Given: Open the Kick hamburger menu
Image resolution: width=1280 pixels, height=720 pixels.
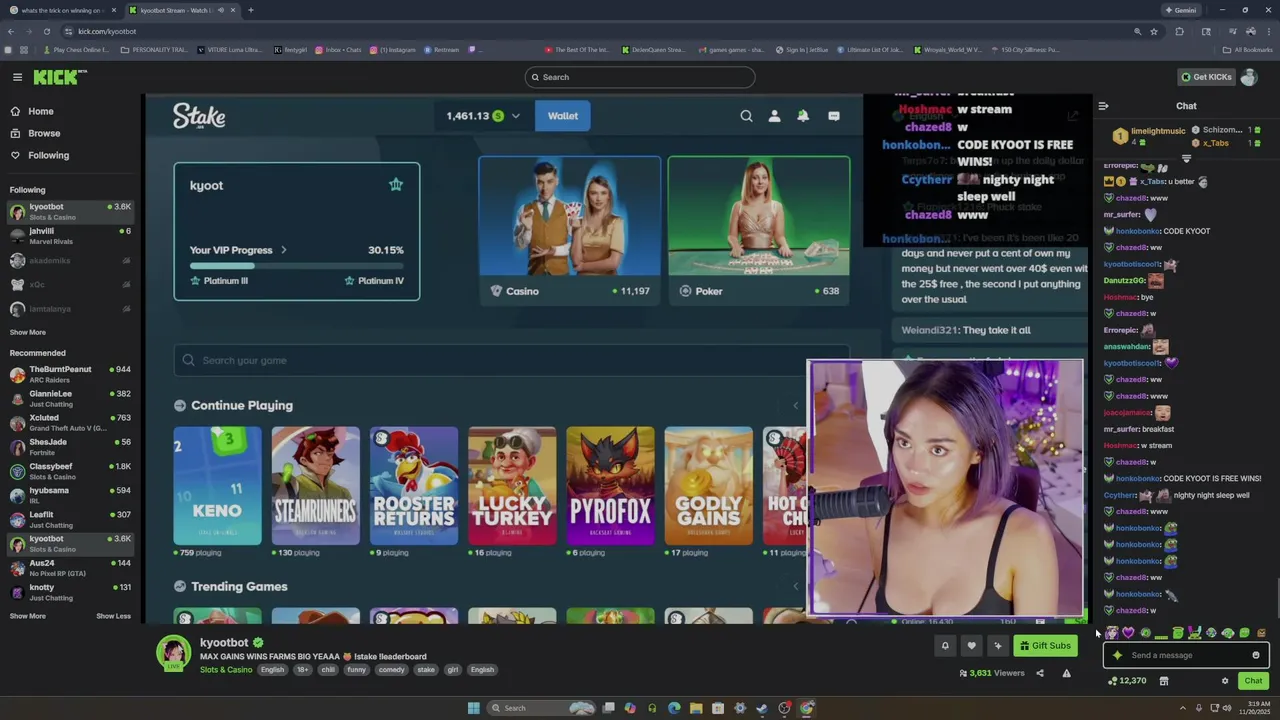Looking at the screenshot, I should (17, 77).
